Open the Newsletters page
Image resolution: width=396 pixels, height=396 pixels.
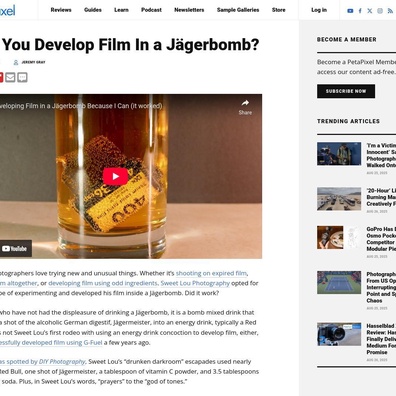point(189,10)
